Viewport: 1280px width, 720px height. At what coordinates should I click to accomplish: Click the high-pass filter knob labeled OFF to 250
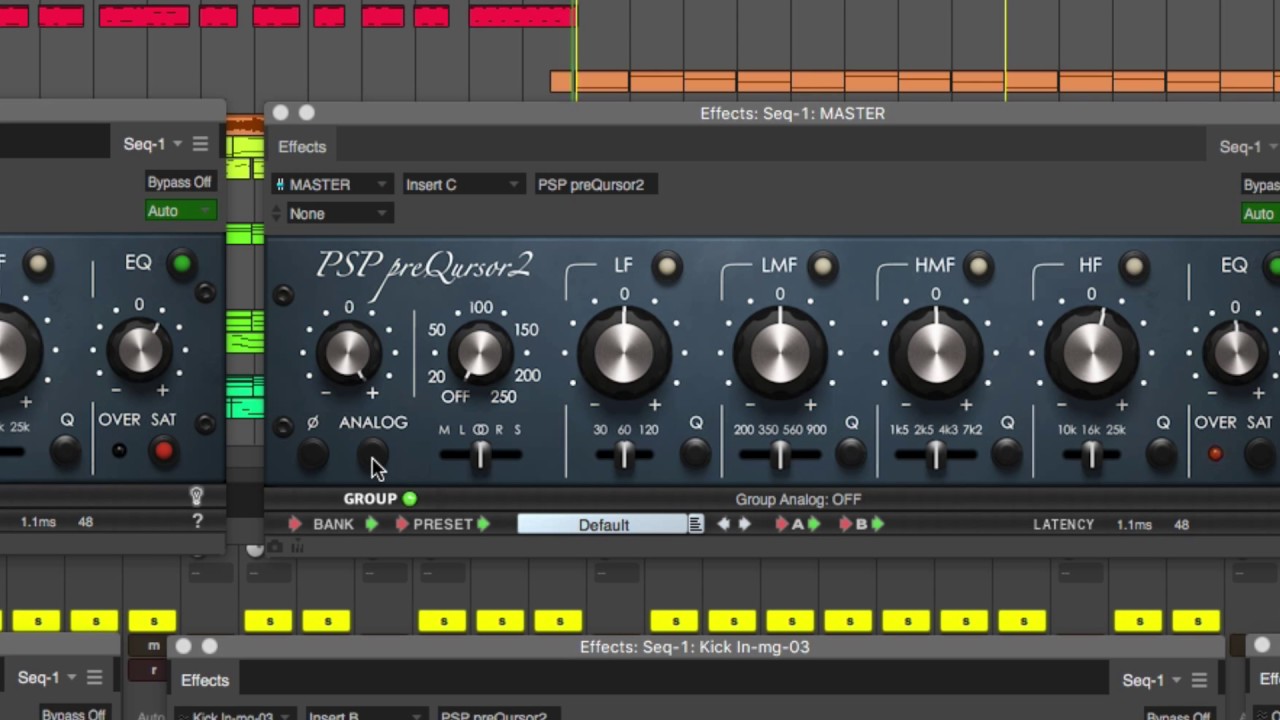tap(479, 352)
